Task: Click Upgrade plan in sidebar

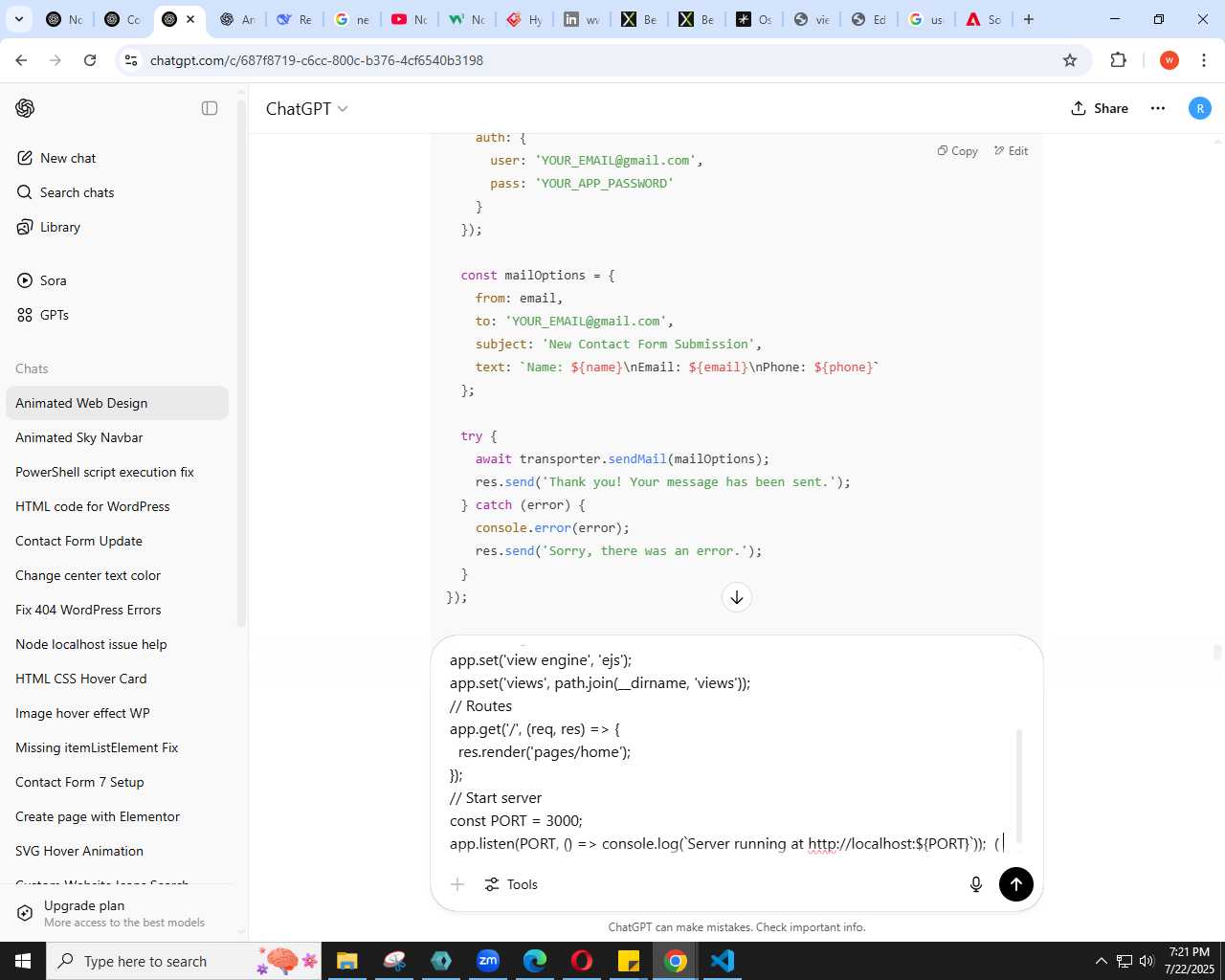Action: tap(117, 913)
